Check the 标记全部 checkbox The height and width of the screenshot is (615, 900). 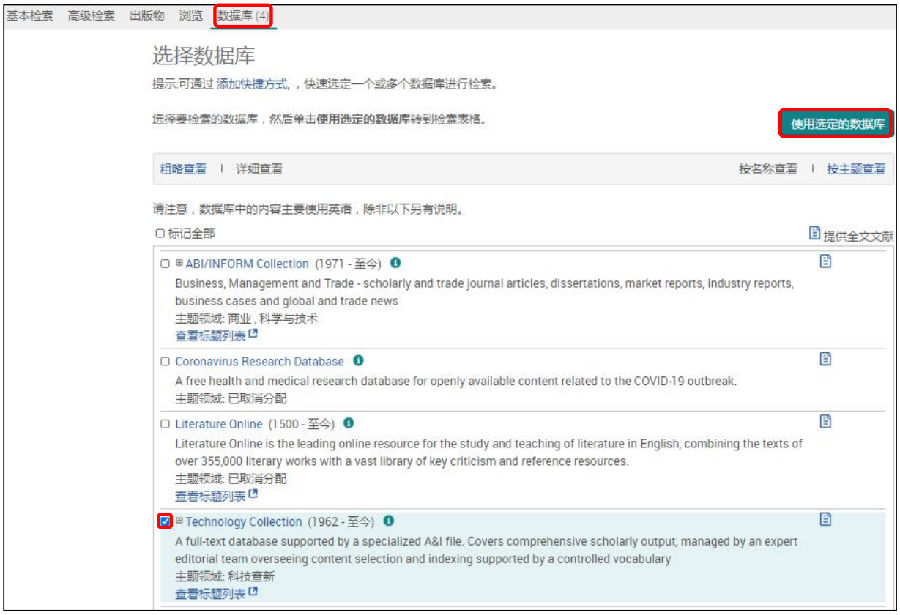(160, 234)
